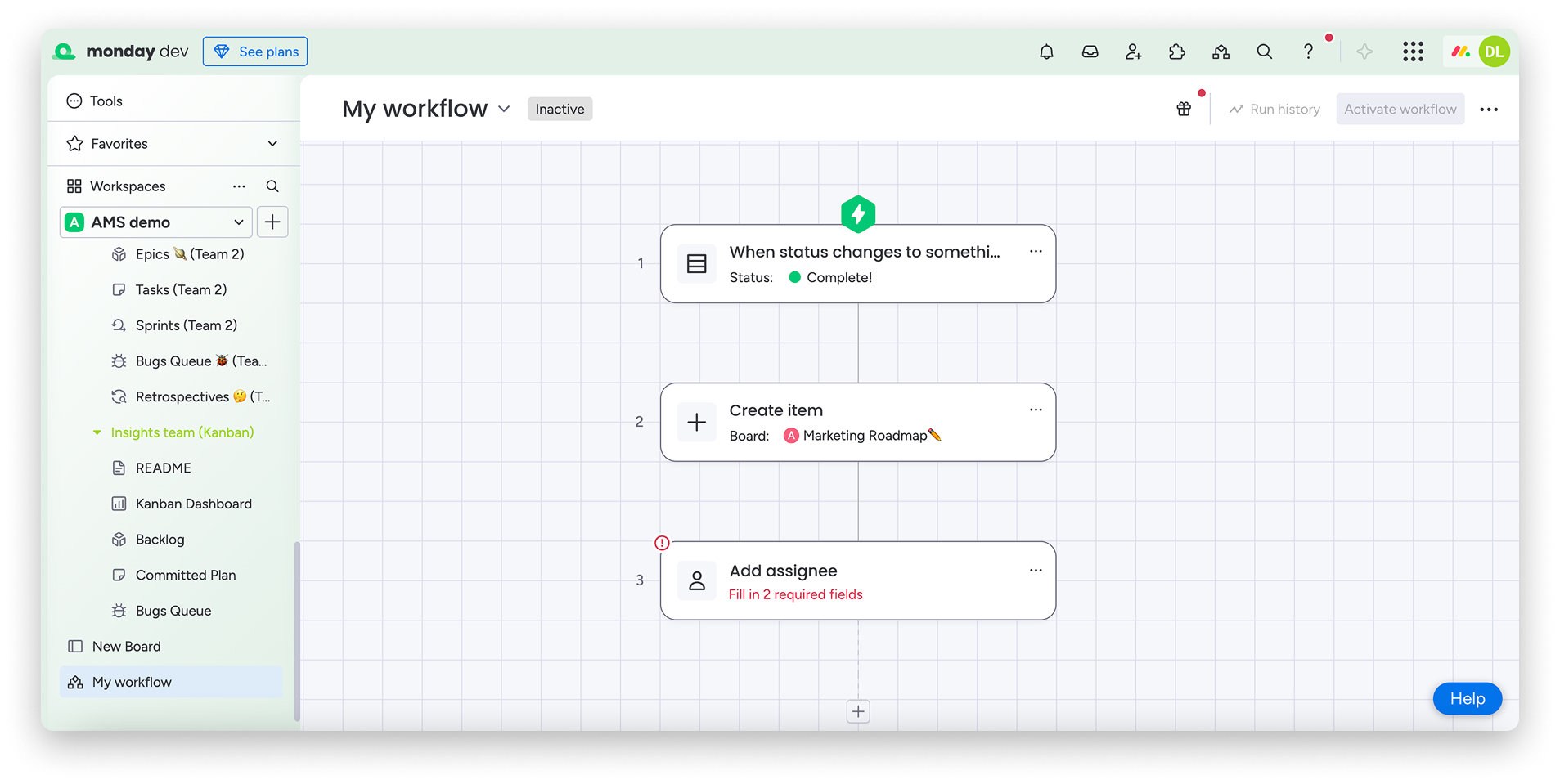Click the sidebar vertical scrollbar

297,631
